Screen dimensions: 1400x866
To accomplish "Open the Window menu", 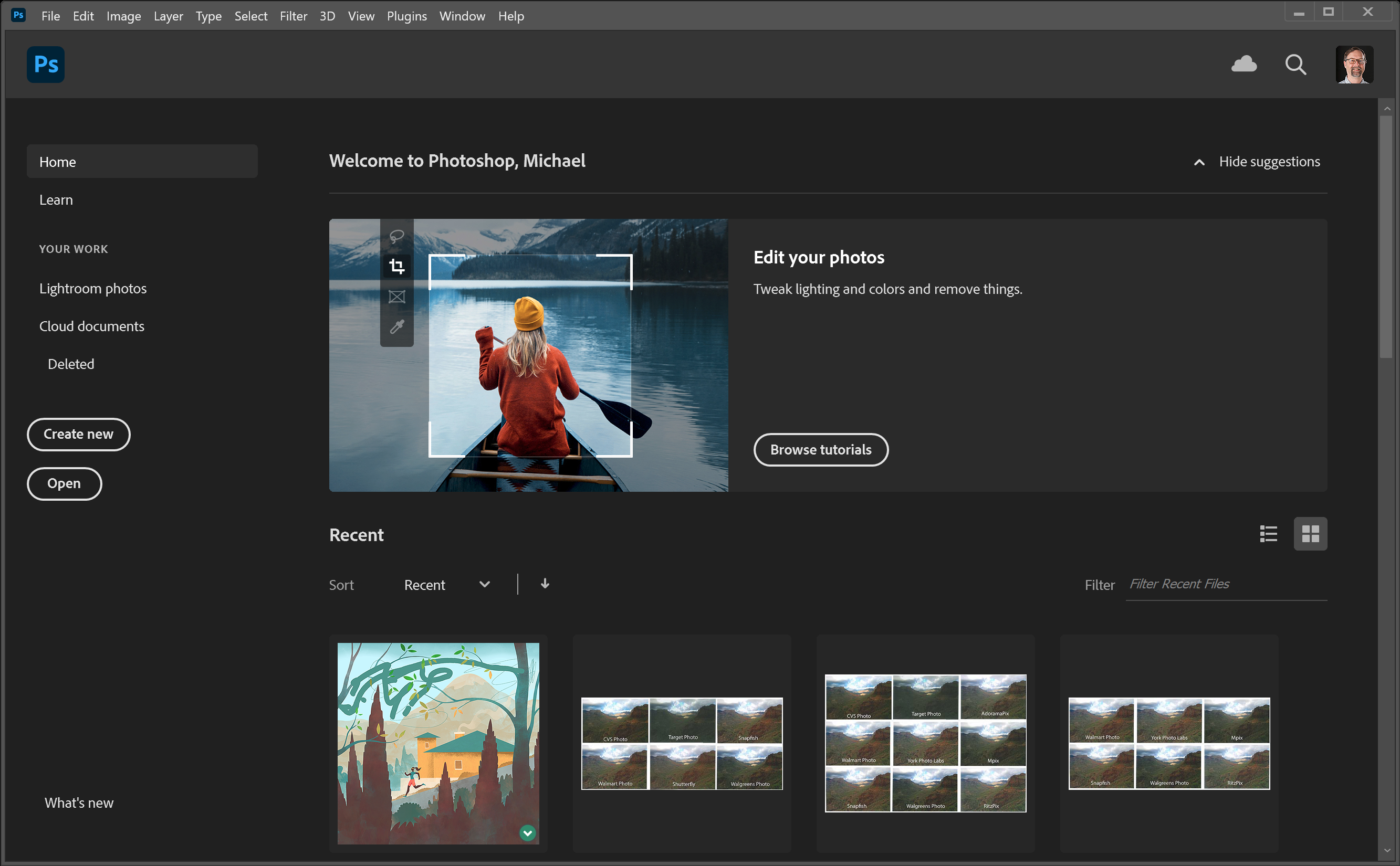I will tap(462, 15).
